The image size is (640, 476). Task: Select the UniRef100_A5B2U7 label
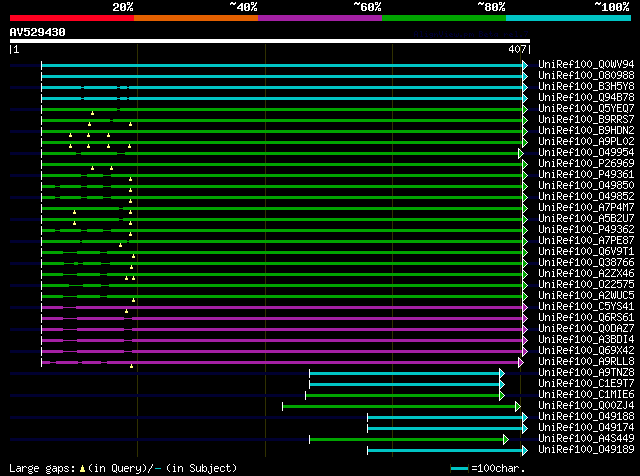tap(586, 219)
